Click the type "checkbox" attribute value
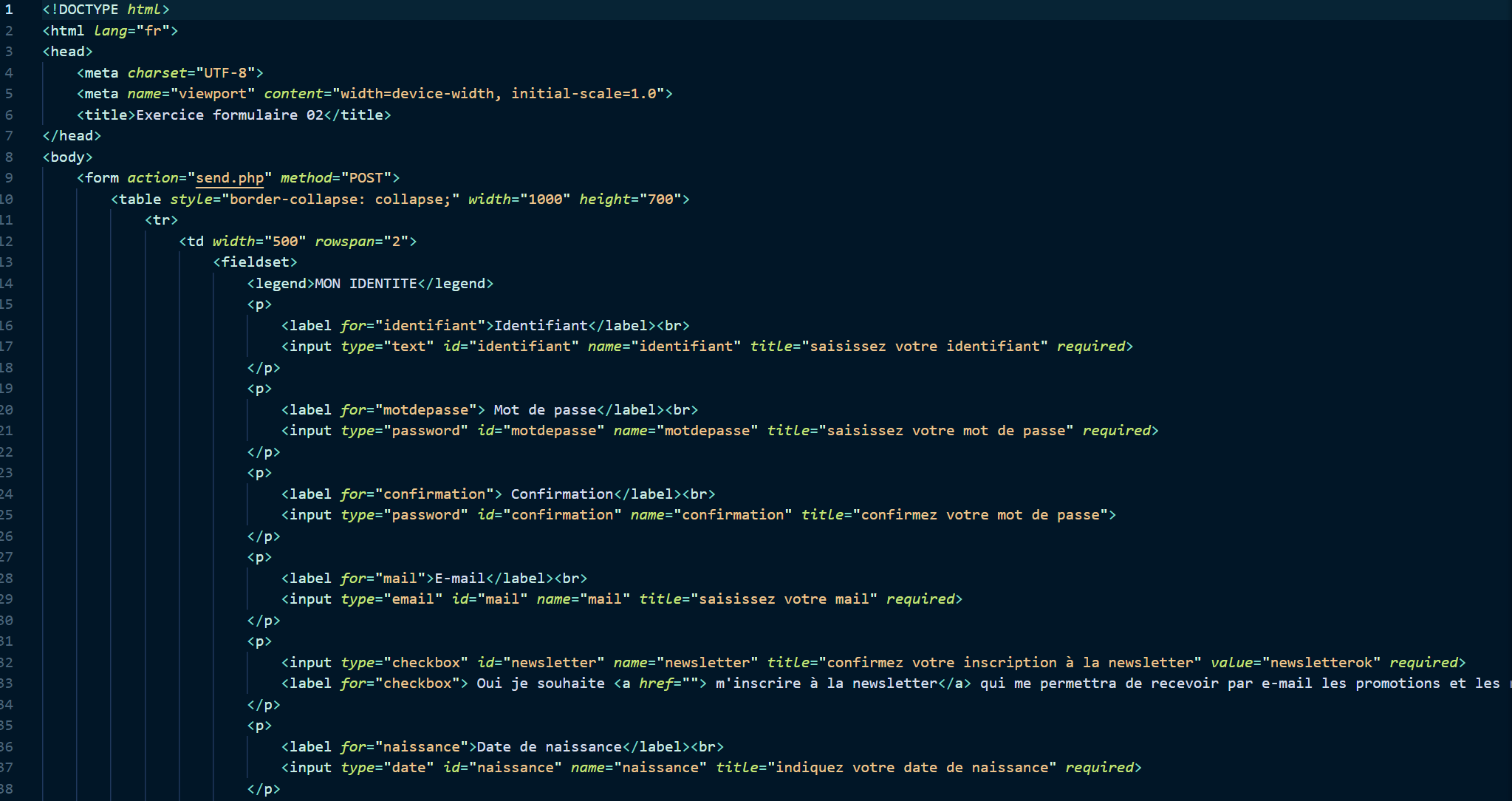 pos(425,663)
